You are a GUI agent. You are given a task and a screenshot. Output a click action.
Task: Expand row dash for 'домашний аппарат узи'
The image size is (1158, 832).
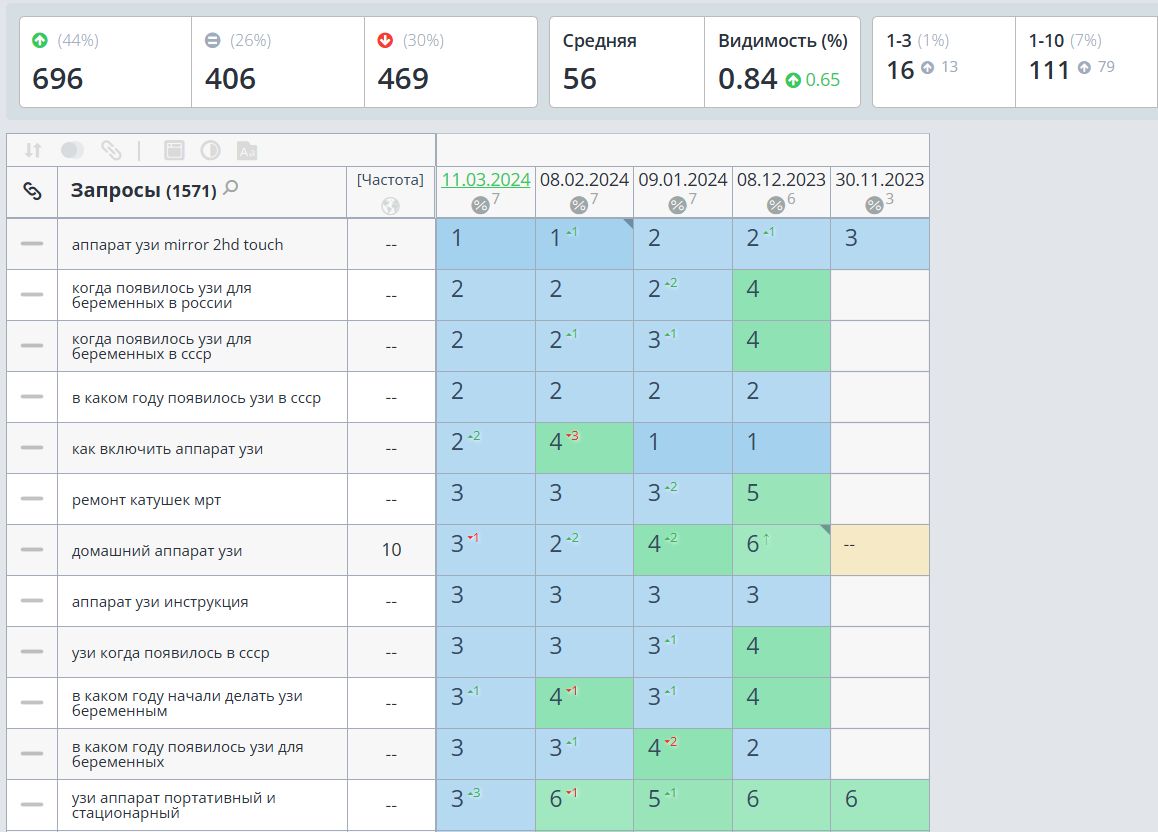[32, 550]
